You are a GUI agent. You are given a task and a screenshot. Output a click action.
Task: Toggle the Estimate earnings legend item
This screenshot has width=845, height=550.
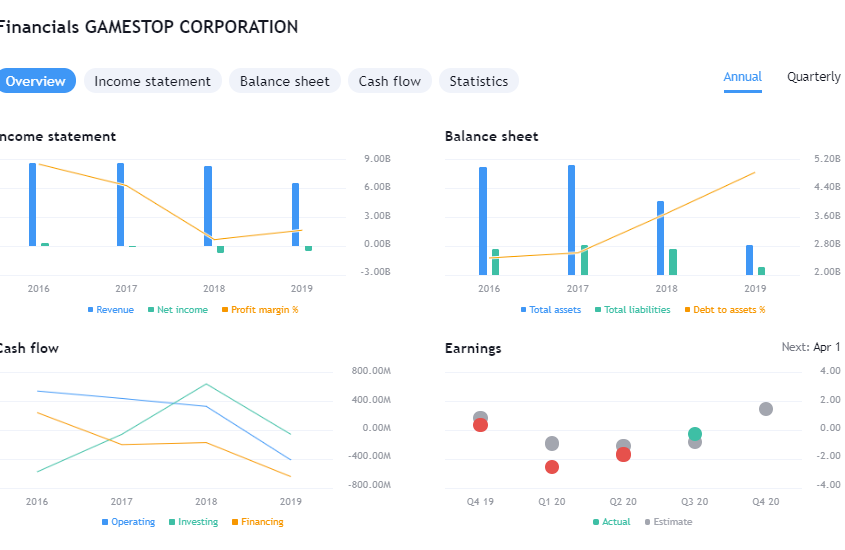tap(672, 522)
